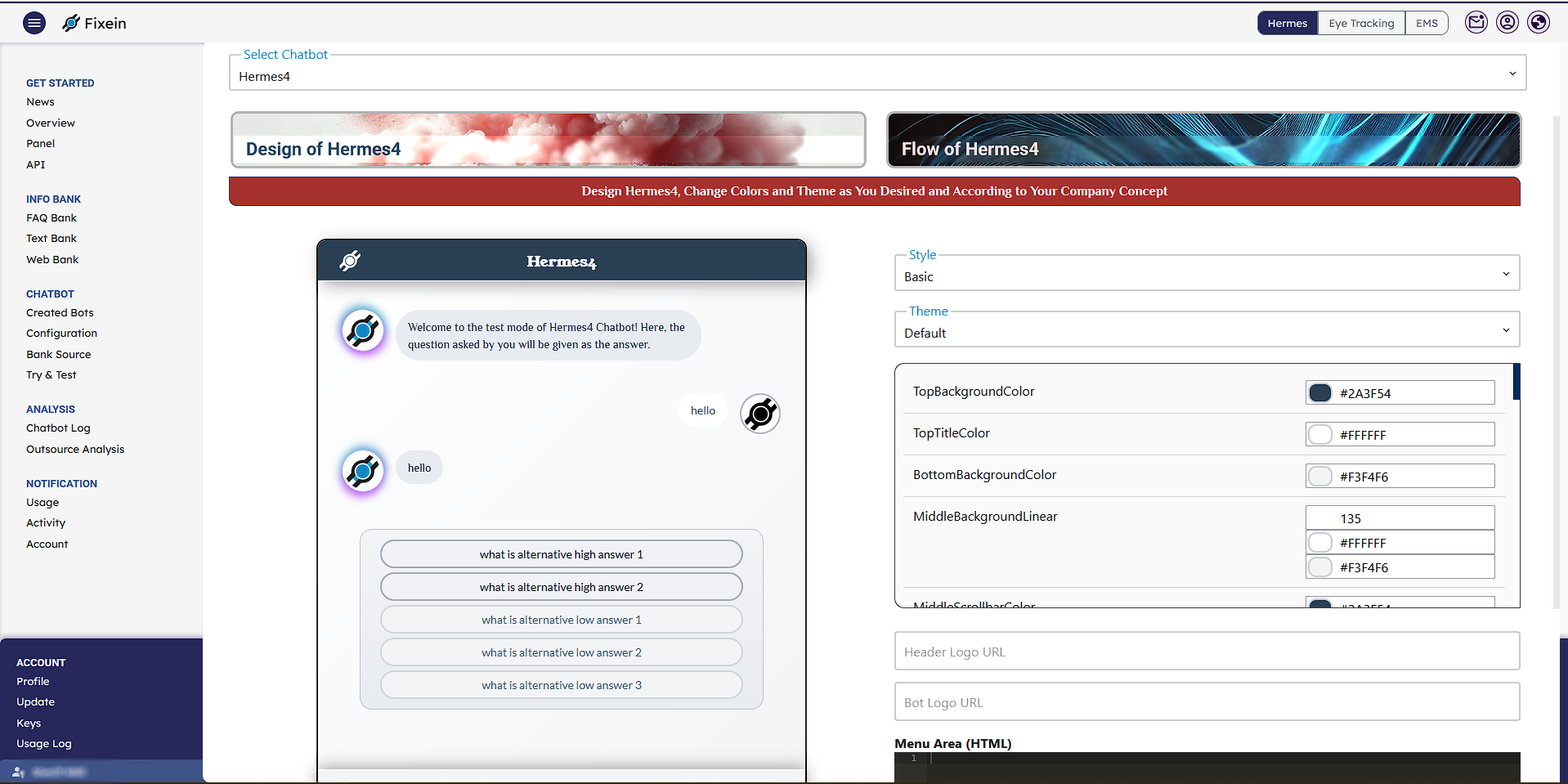Switch to the Eye Tracking tab
Image resolution: width=1568 pixels, height=784 pixels.
click(1360, 23)
